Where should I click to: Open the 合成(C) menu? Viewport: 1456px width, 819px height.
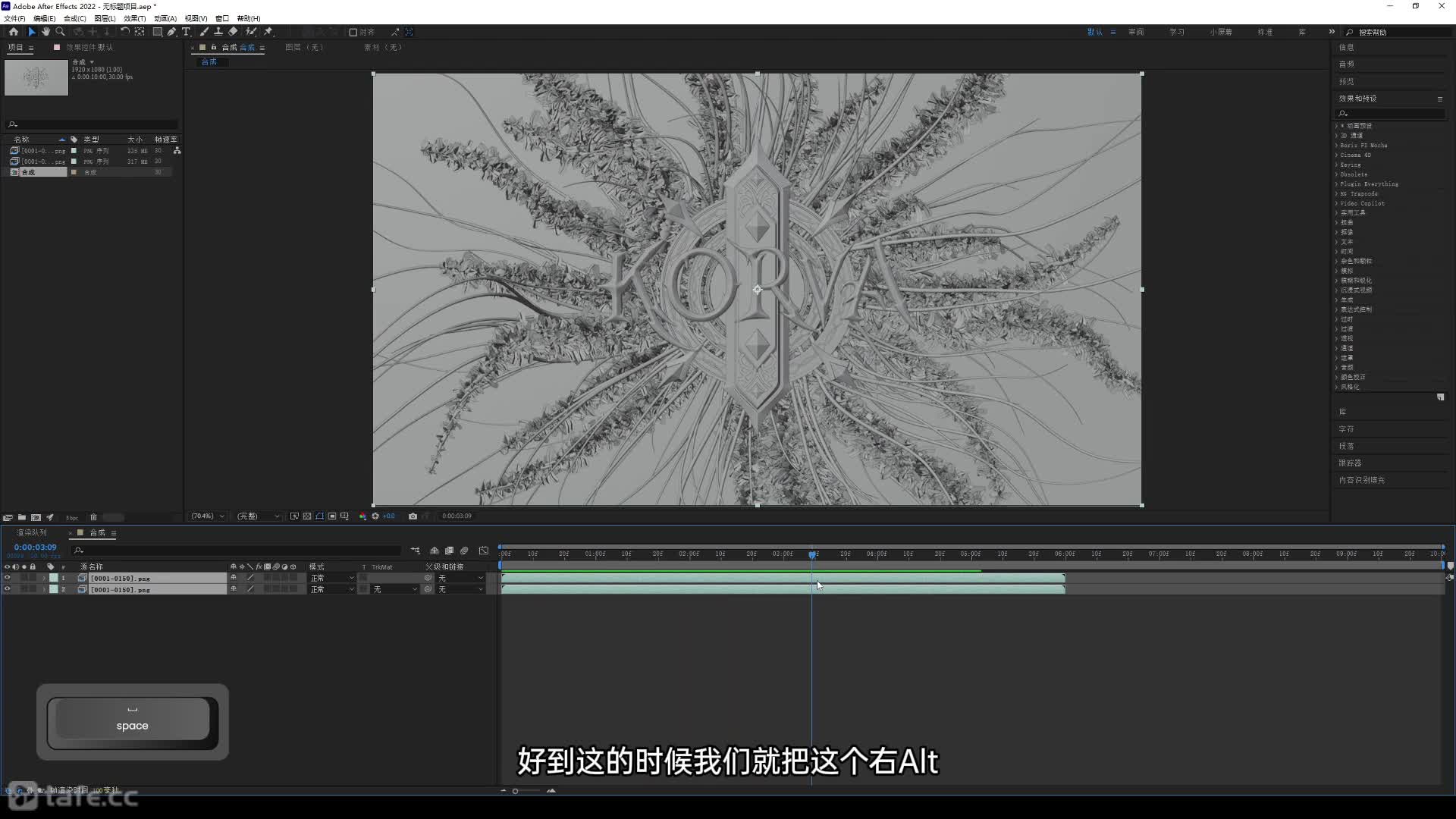[x=74, y=18]
